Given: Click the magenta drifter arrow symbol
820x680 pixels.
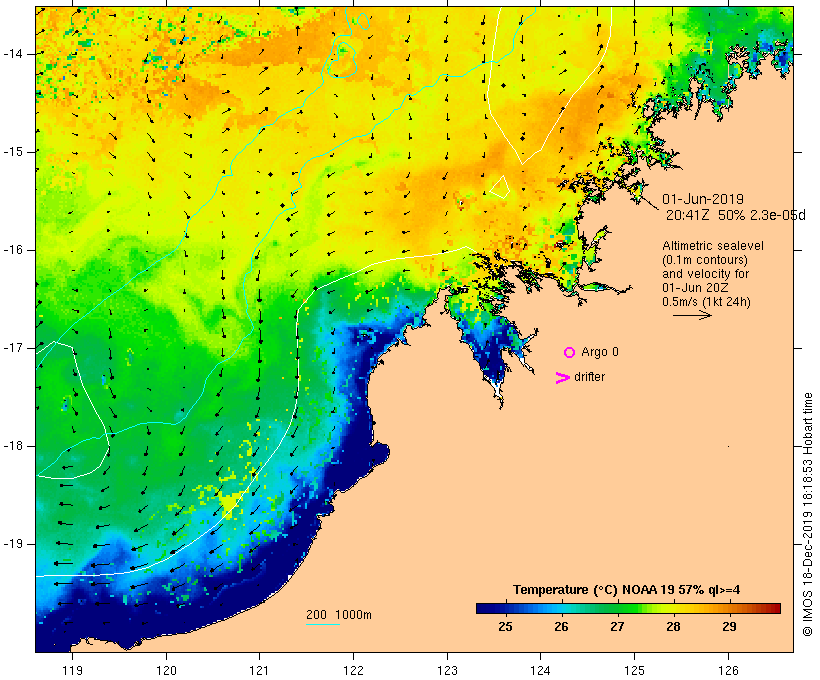Looking at the screenshot, I should click(562, 378).
